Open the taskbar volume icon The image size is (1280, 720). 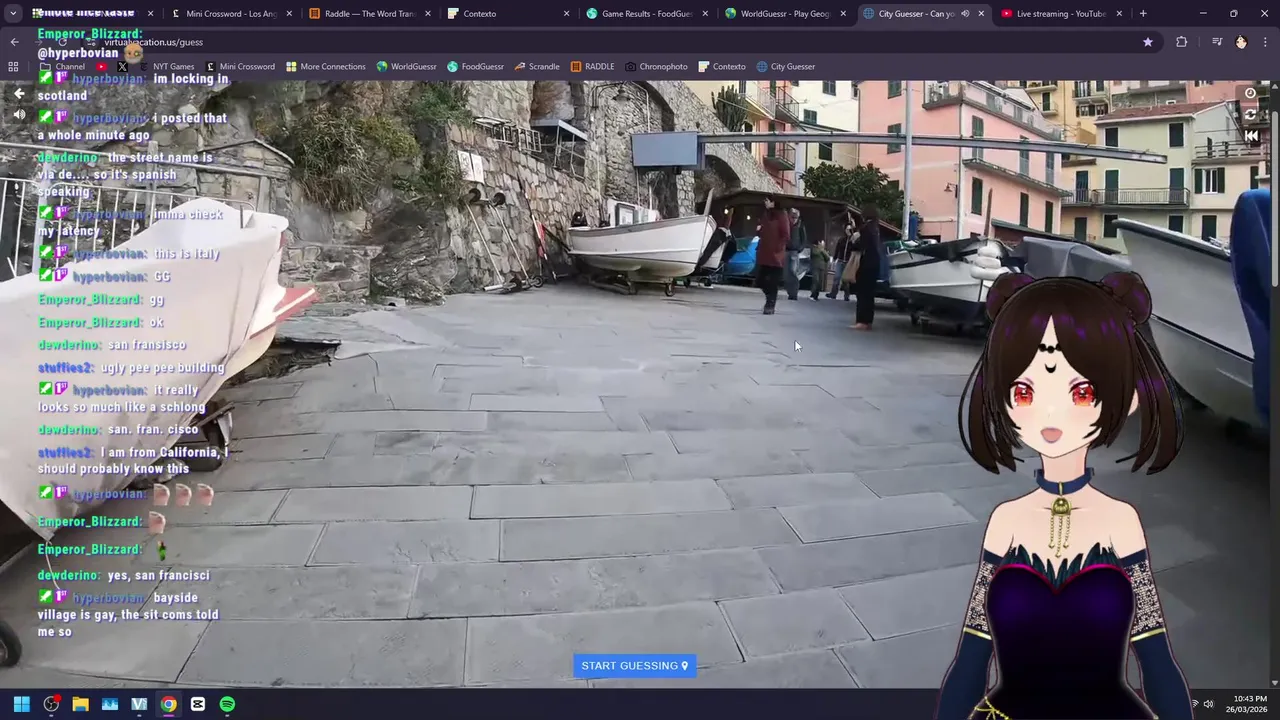pos(1208,704)
